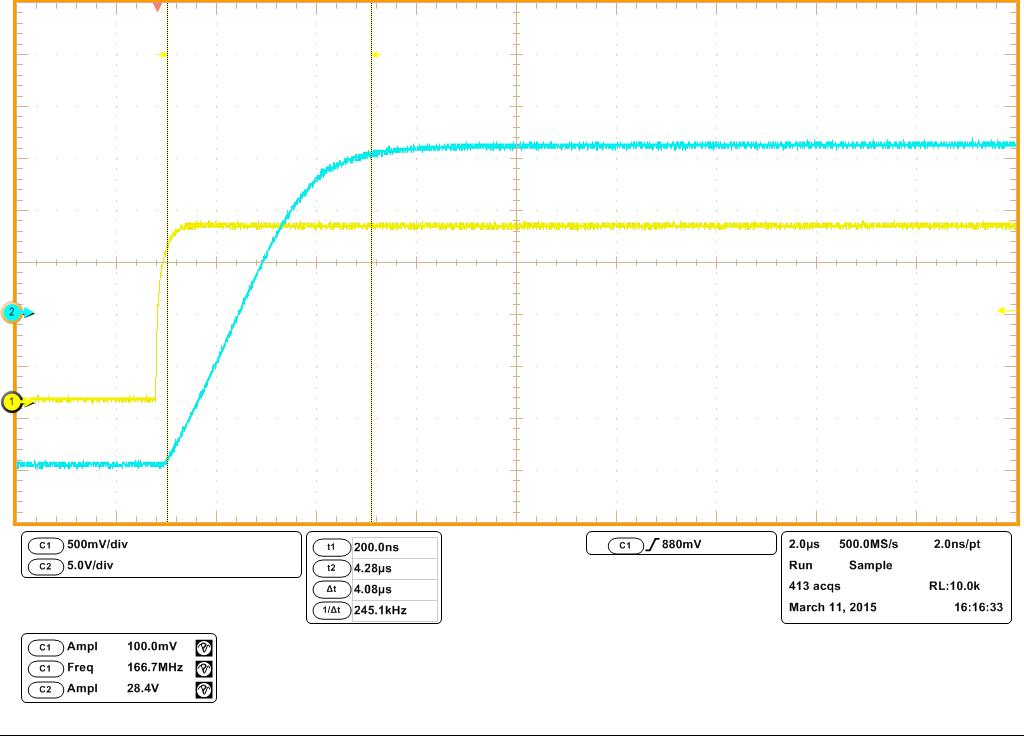
Task: Click the channel 2 ground marker
Action: (12, 313)
